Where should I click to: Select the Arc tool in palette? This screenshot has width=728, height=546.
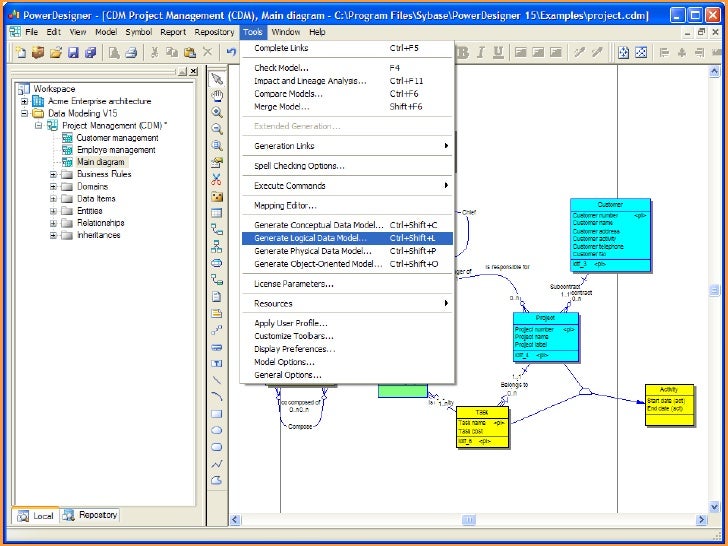(217, 397)
